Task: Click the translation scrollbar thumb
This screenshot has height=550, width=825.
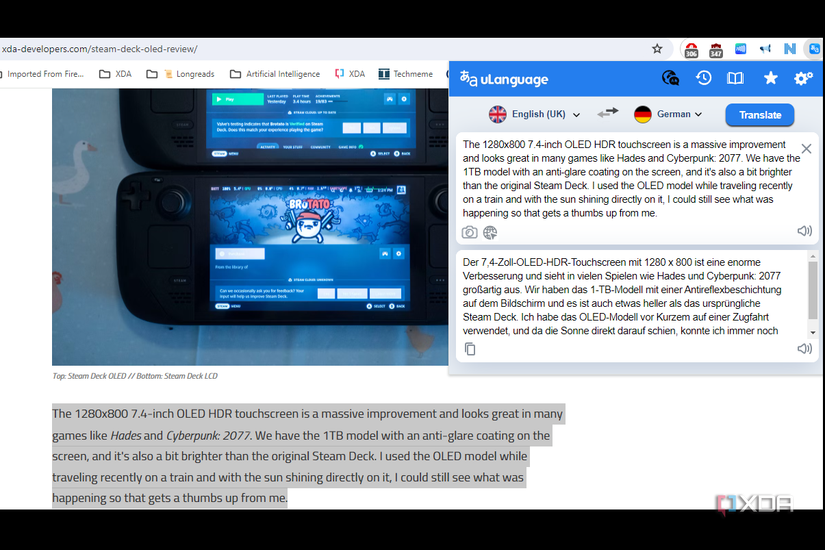Action: click(x=813, y=291)
